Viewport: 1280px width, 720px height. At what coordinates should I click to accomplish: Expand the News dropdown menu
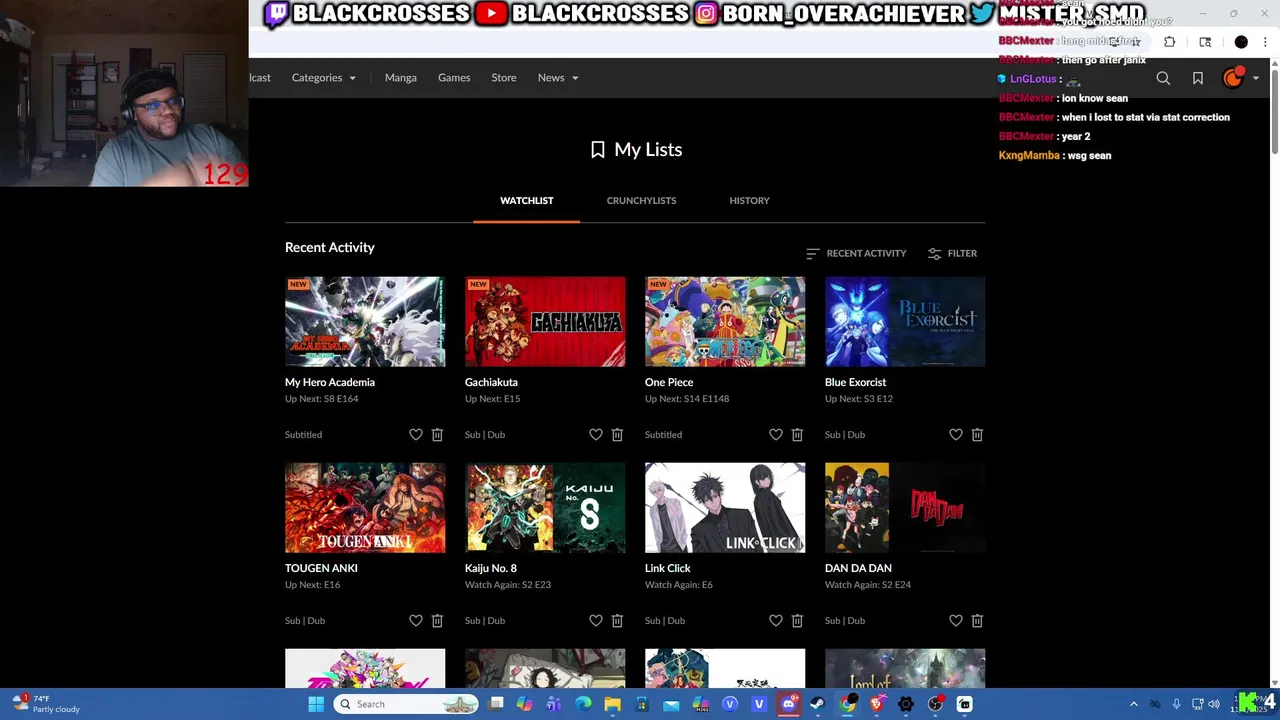(558, 78)
